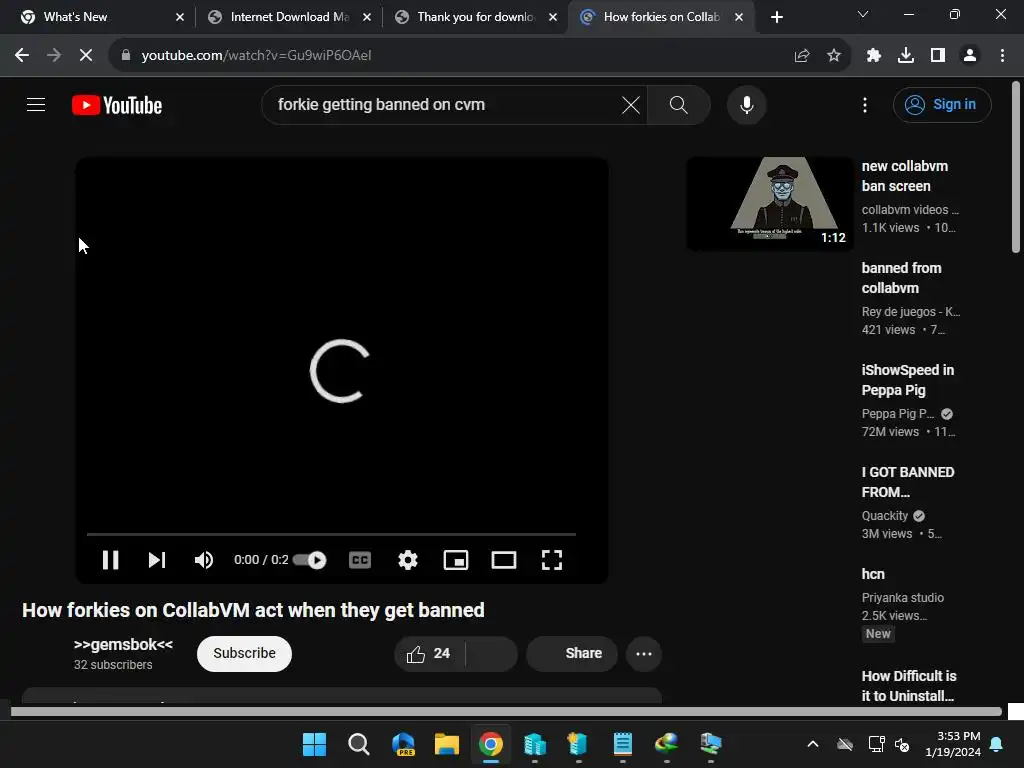
Task: Open the Extensions puzzle menu
Action: coord(874,56)
